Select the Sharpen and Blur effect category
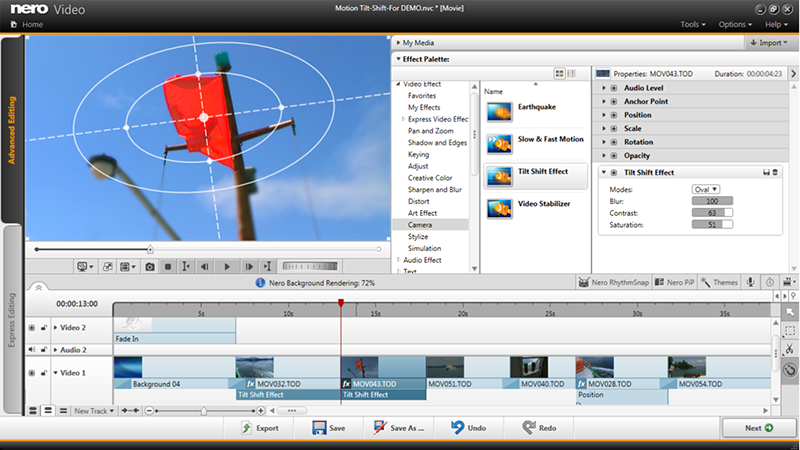 (x=435, y=189)
